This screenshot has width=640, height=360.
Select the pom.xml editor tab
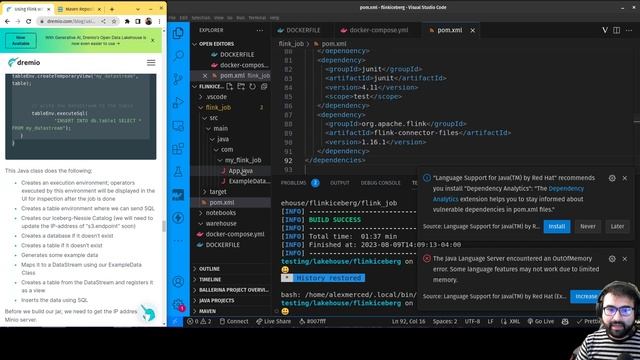449,30
